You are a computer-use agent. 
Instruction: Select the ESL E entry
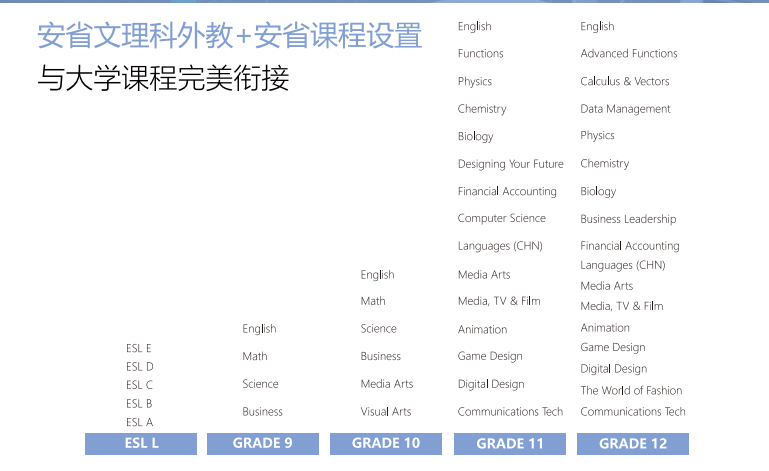pyautogui.click(x=139, y=348)
